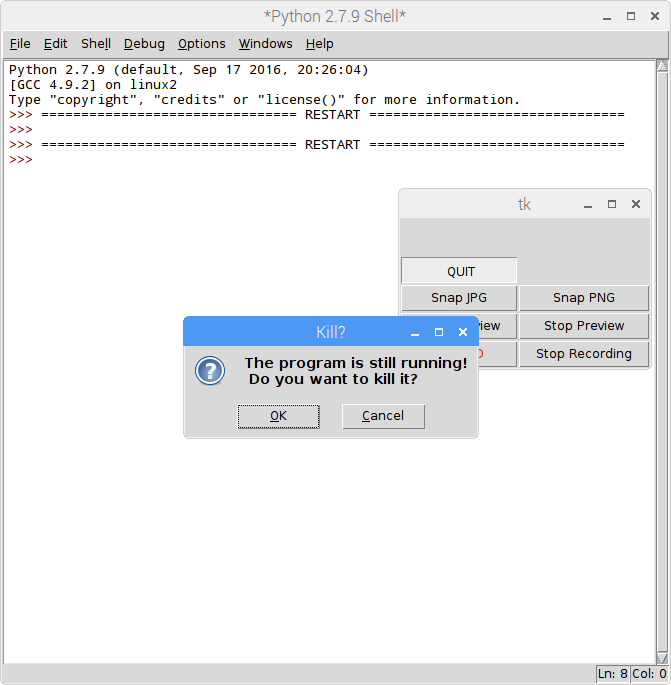Click the 'Col: 0' status bar entry
The width and height of the screenshot is (671, 685).
[649, 674]
